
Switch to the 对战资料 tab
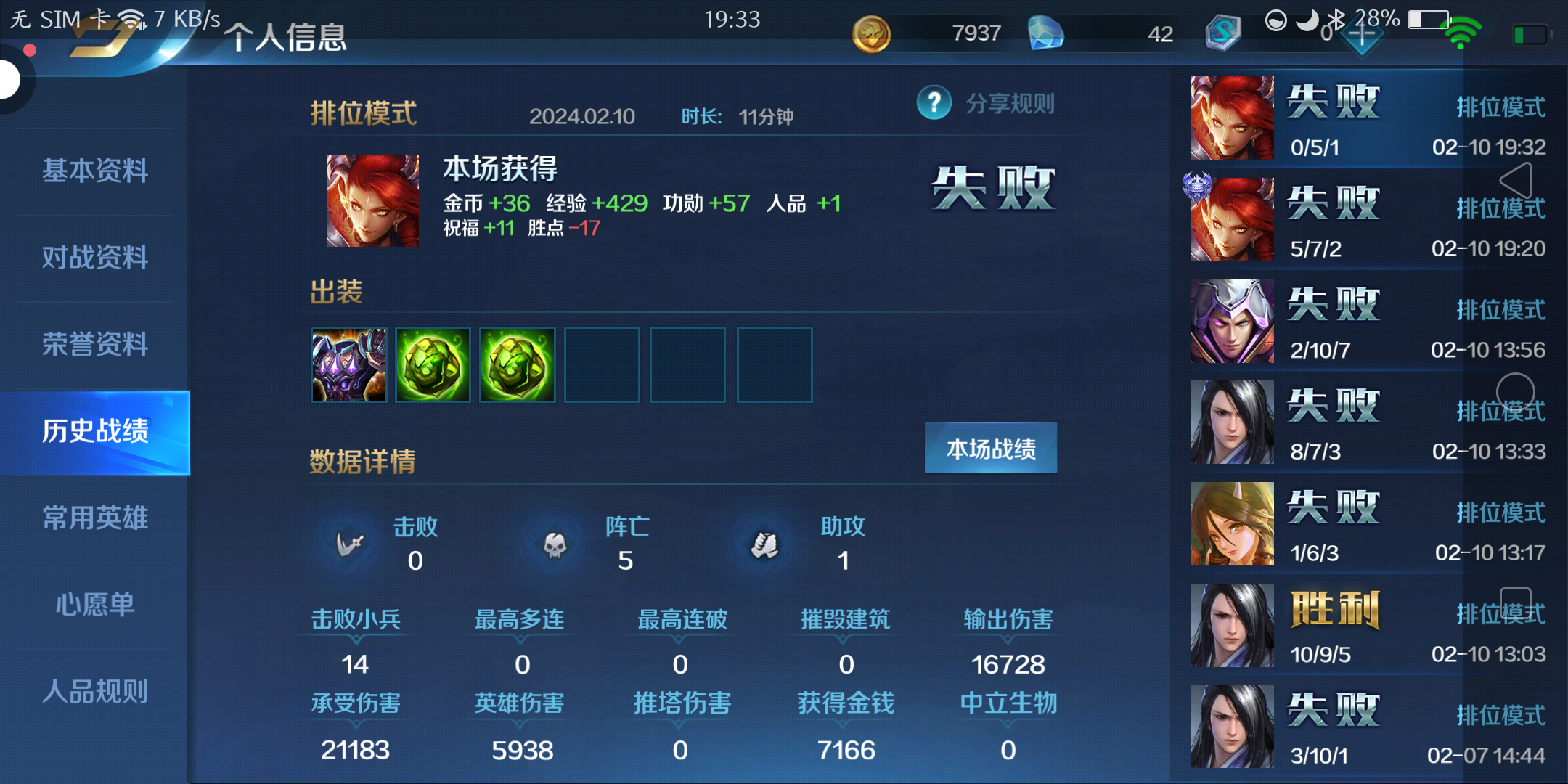(x=95, y=258)
